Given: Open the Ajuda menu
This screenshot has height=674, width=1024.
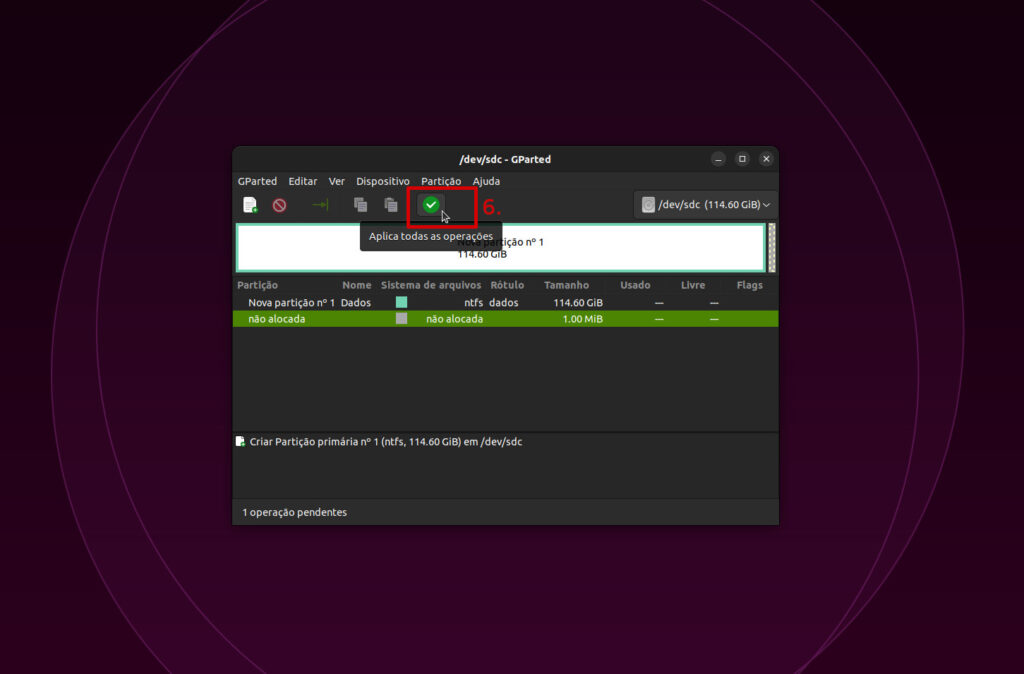Looking at the screenshot, I should point(486,181).
